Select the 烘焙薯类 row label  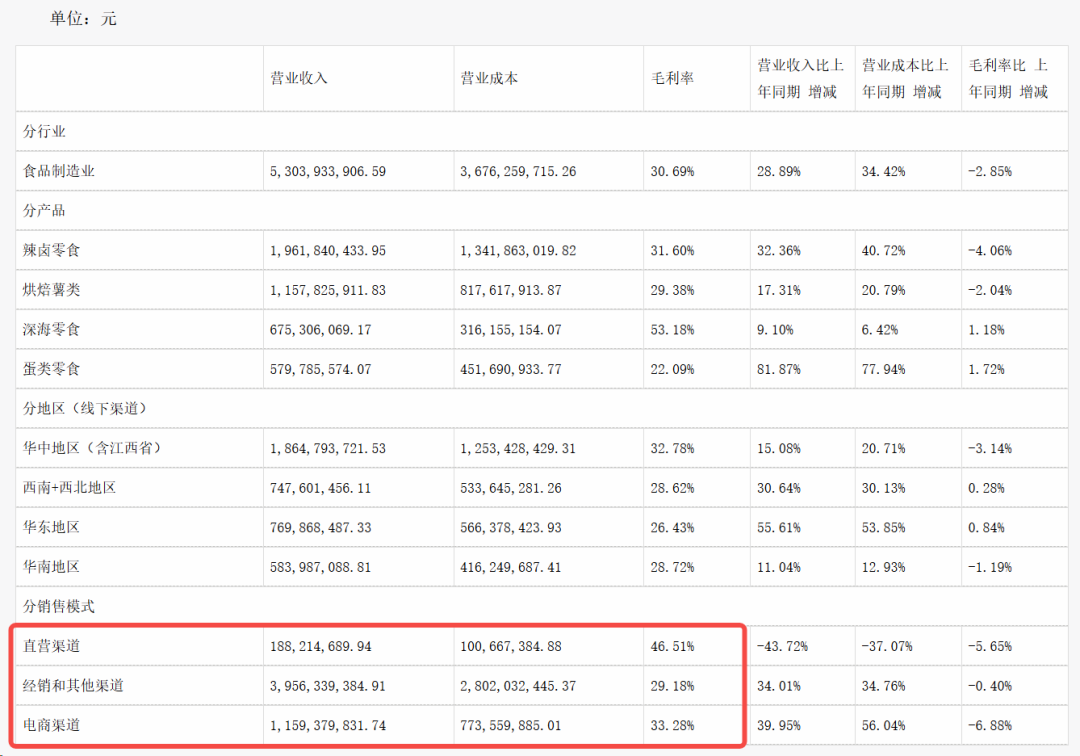click(52, 290)
